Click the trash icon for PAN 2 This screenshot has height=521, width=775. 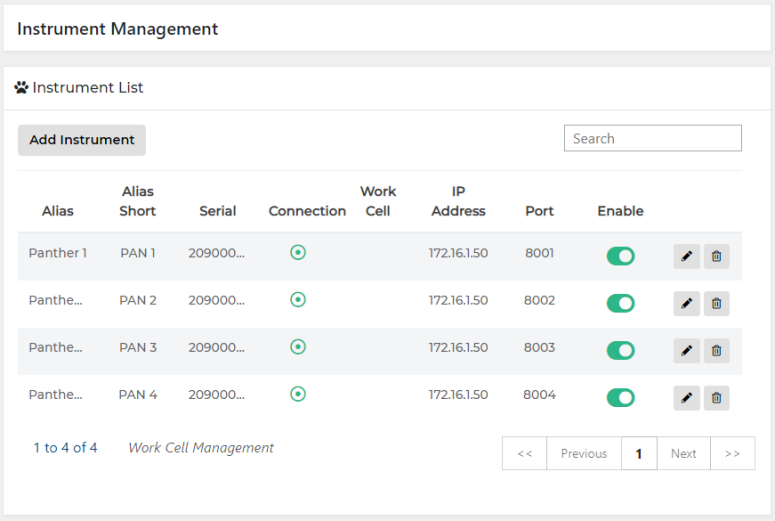pyautogui.click(x=716, y=303)
